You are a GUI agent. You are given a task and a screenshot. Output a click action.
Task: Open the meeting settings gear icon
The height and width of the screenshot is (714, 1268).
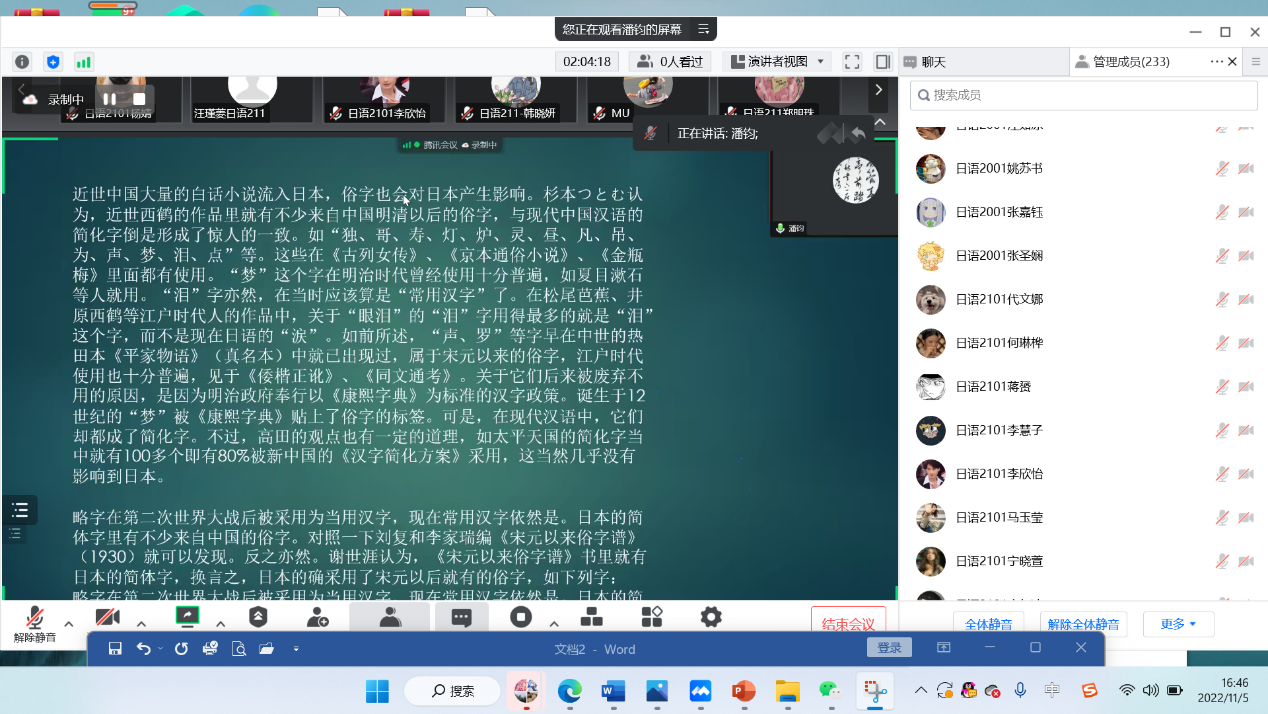[x=711, y=618]
